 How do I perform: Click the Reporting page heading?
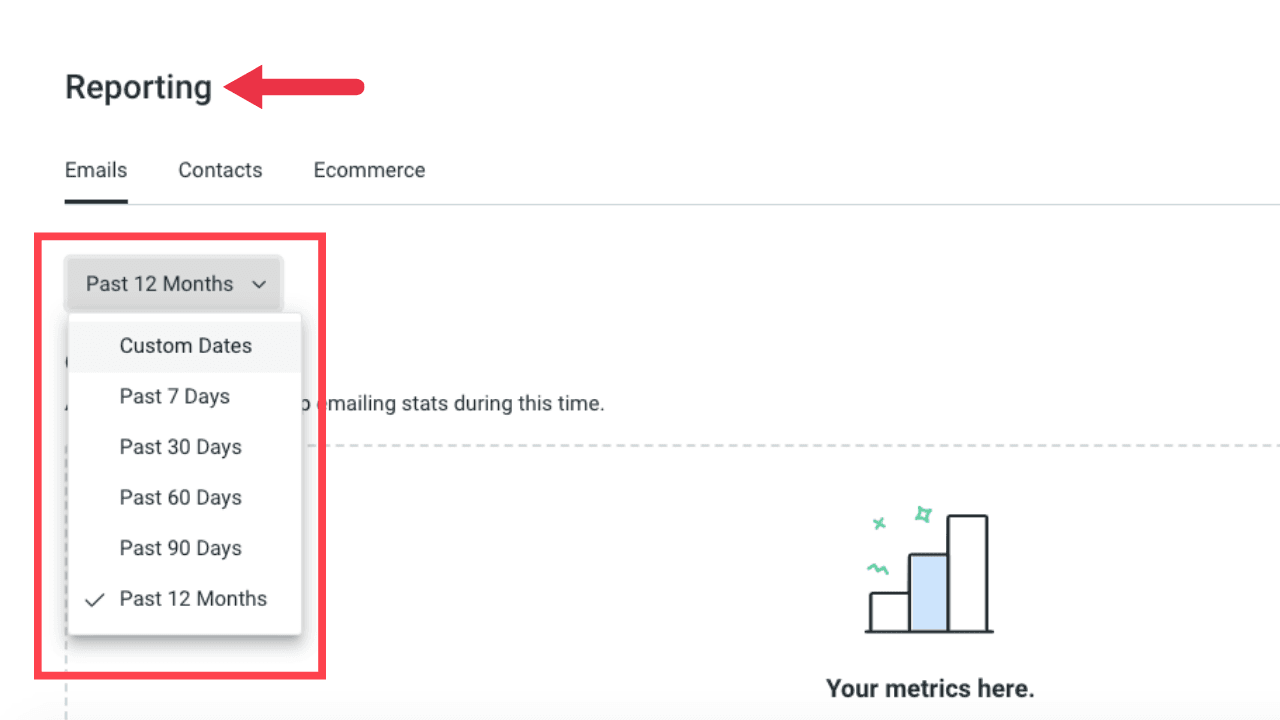[138, 88]
